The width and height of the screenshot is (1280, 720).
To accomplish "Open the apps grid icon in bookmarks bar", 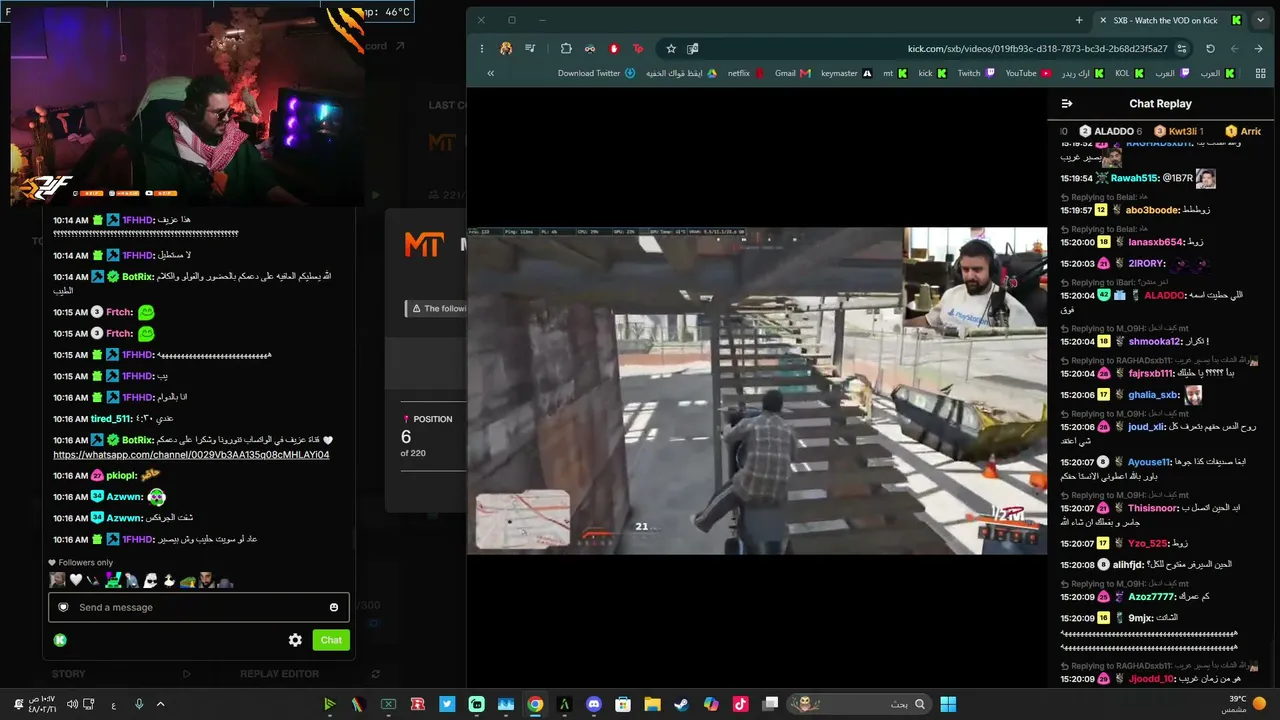I will point(1260,73).
